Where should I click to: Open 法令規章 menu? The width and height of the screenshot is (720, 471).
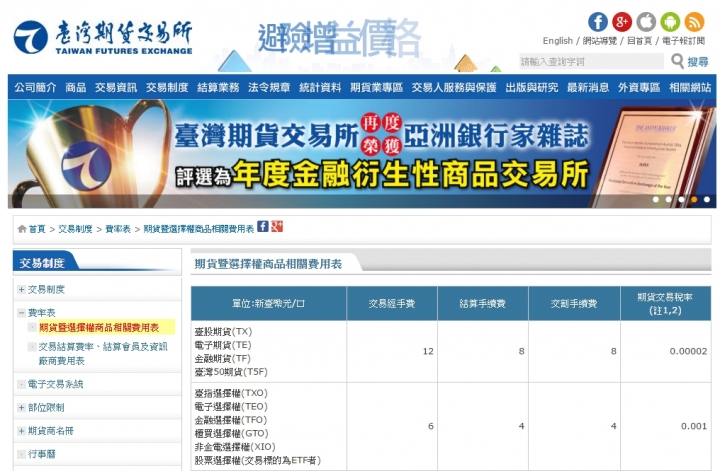(269, 87)
